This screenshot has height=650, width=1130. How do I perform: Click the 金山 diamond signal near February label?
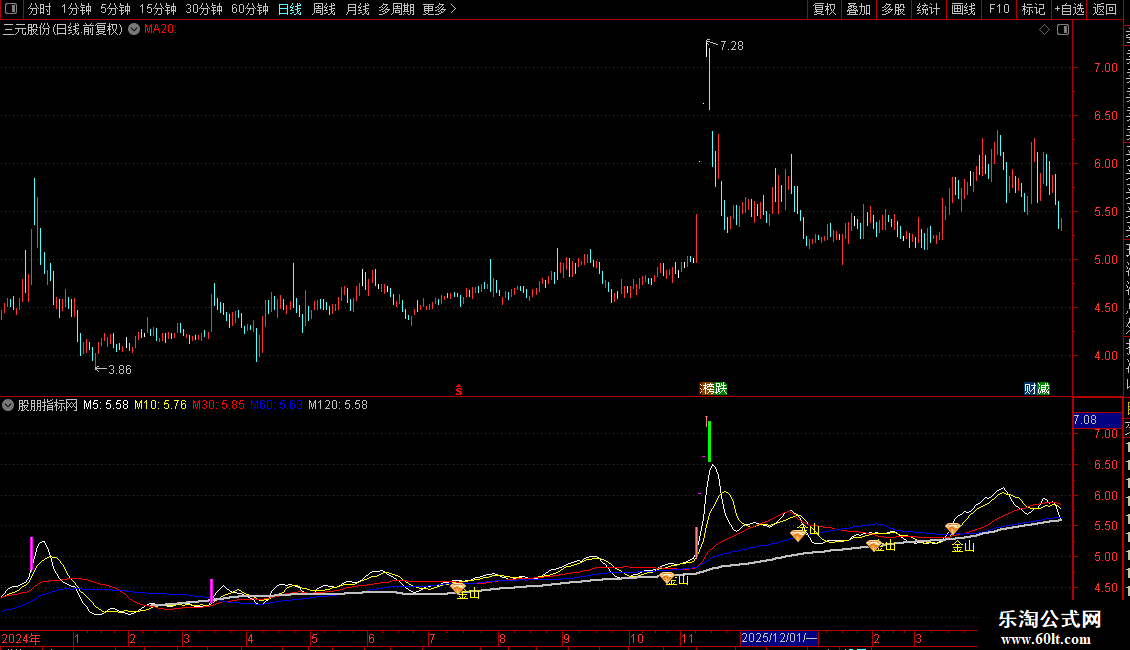[873, 546]
